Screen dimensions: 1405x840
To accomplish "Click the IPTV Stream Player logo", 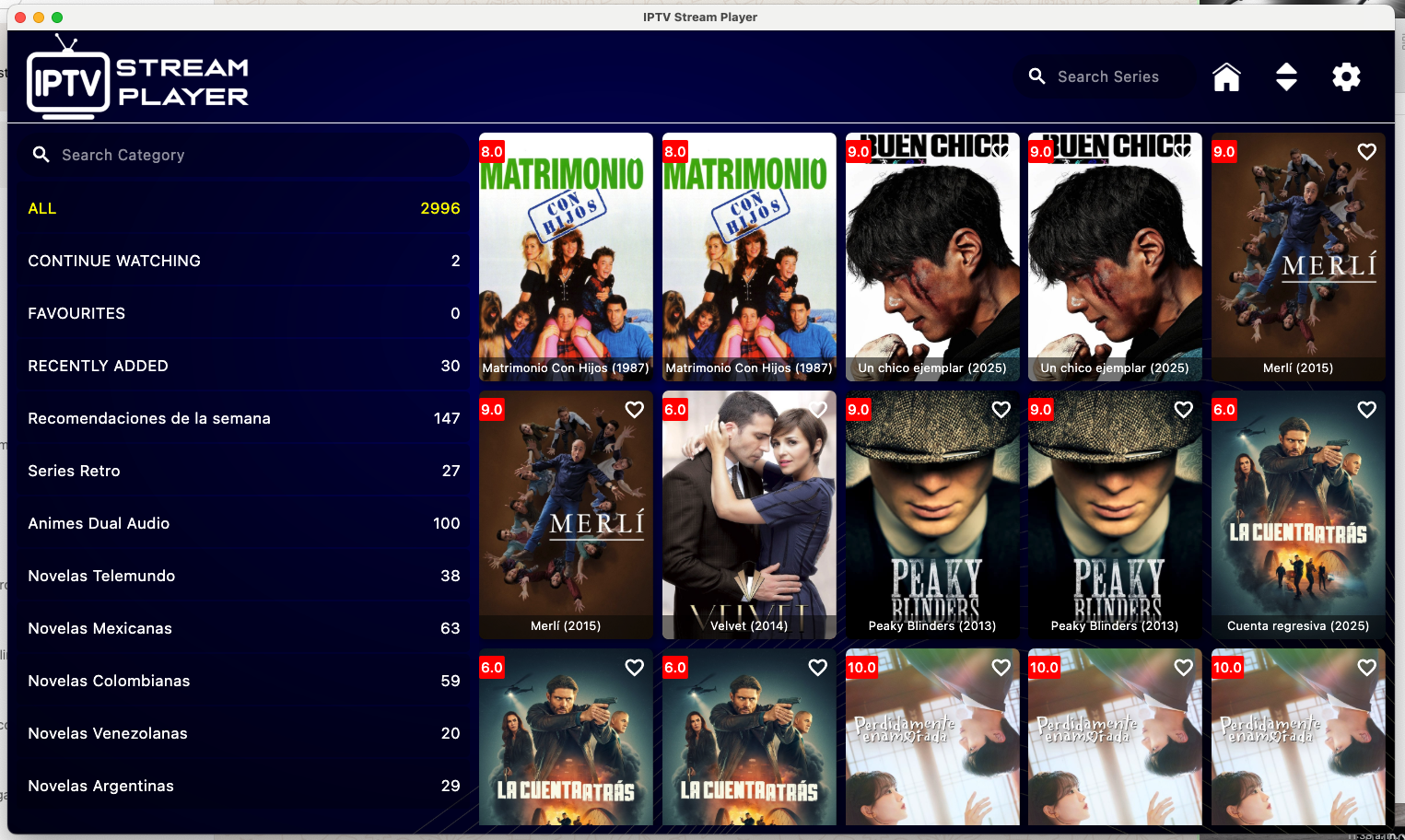I will point(138,79).
